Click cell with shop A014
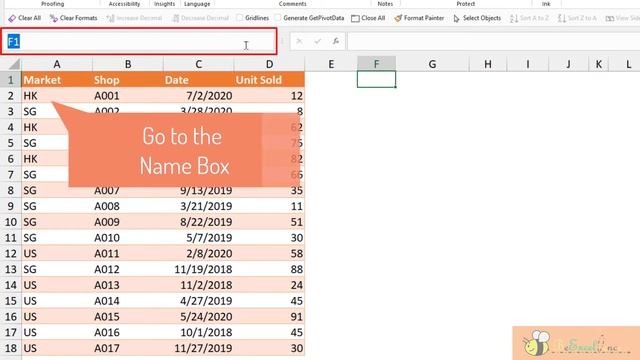The image size is (640, 360). 128,301
